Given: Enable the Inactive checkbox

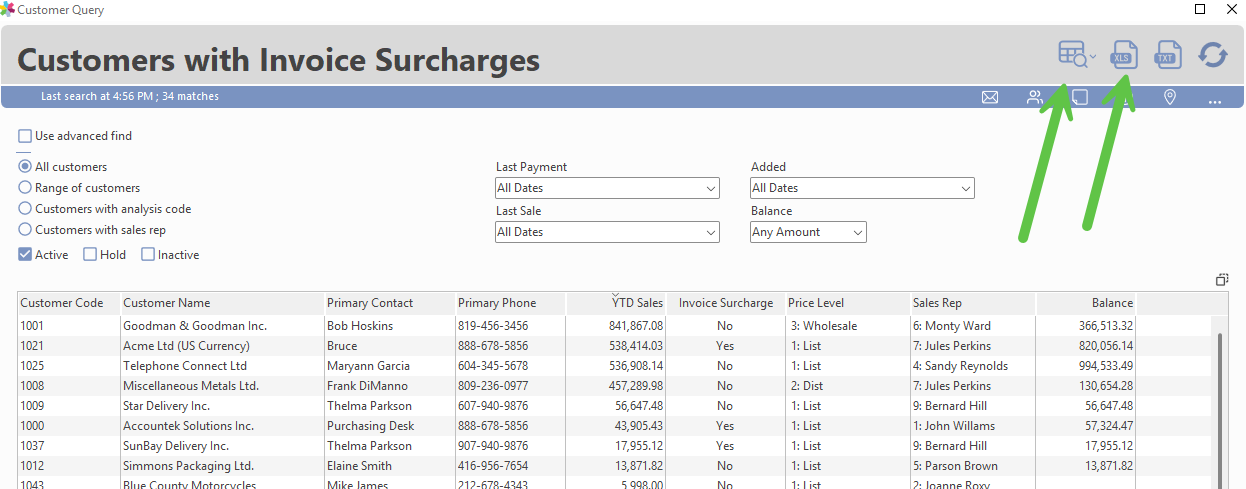Looking at the screenshot, I should tap(148, 255).
